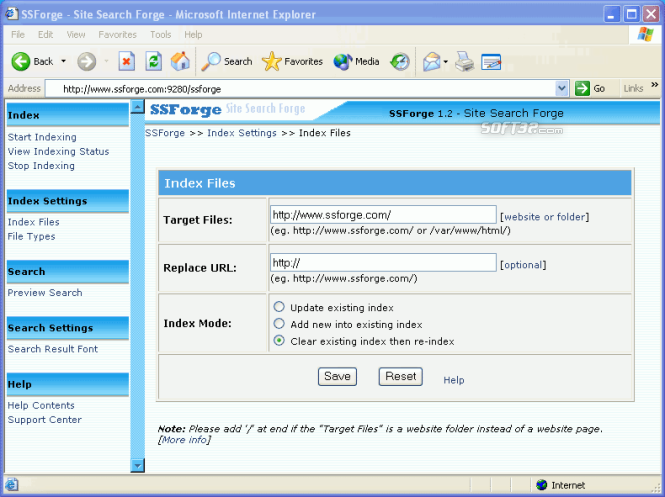Viewport: 665px width, 497px height.
Task: Select Update existing index option
Action: click(279, 307)
